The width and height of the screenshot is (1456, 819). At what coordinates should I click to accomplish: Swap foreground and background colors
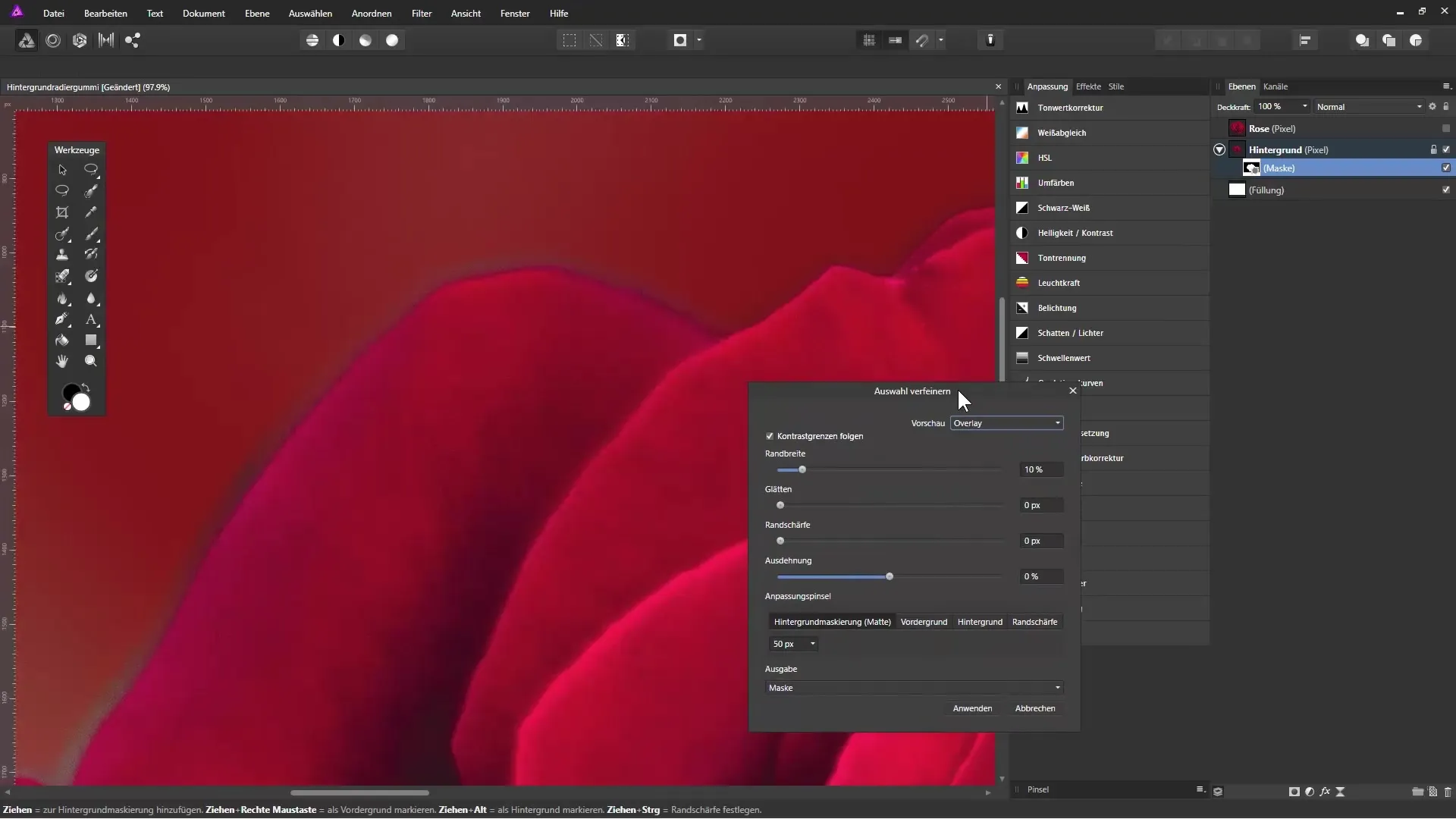(86, 388)
